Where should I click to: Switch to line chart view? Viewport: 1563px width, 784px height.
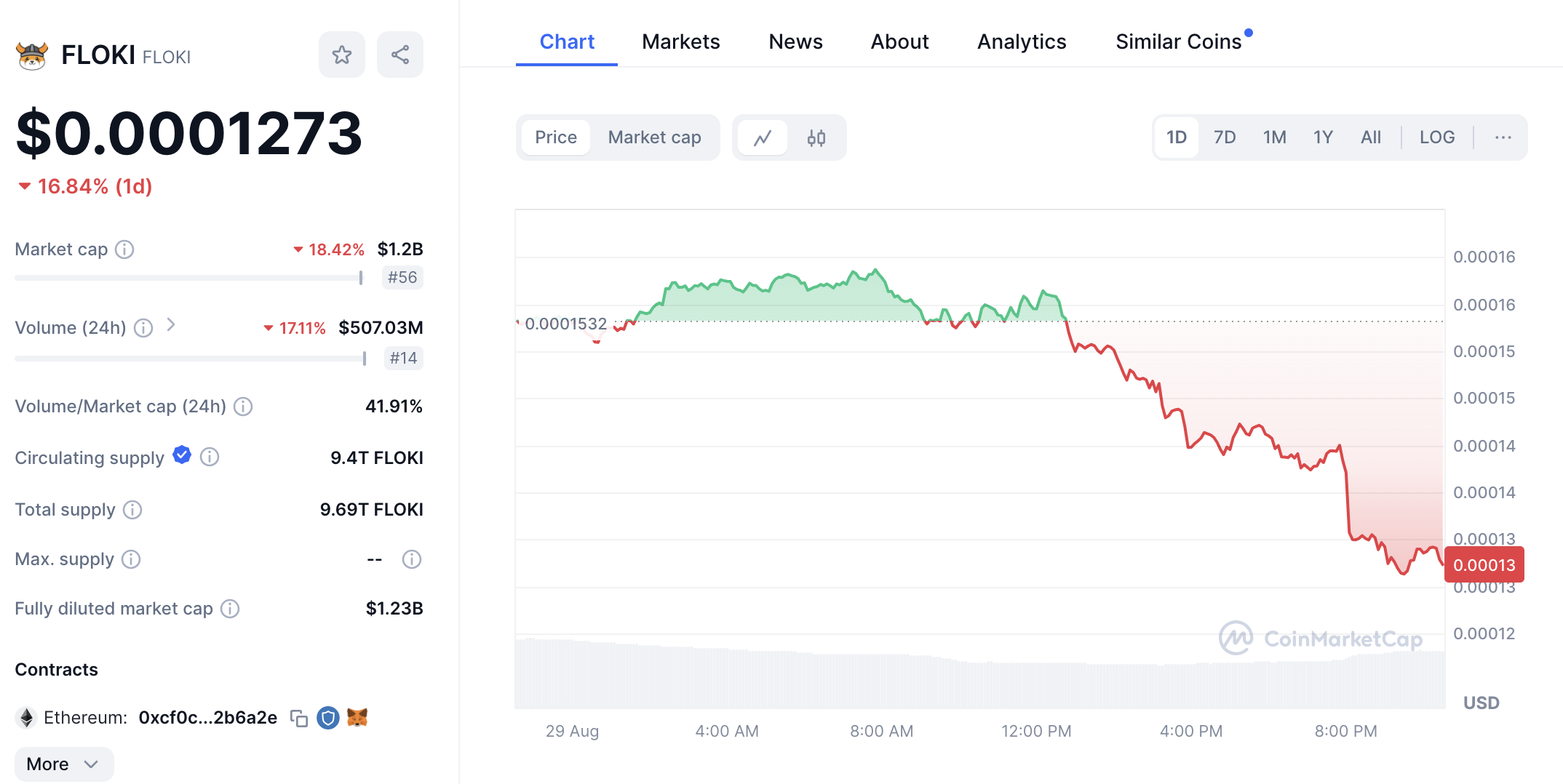[763, 137]
